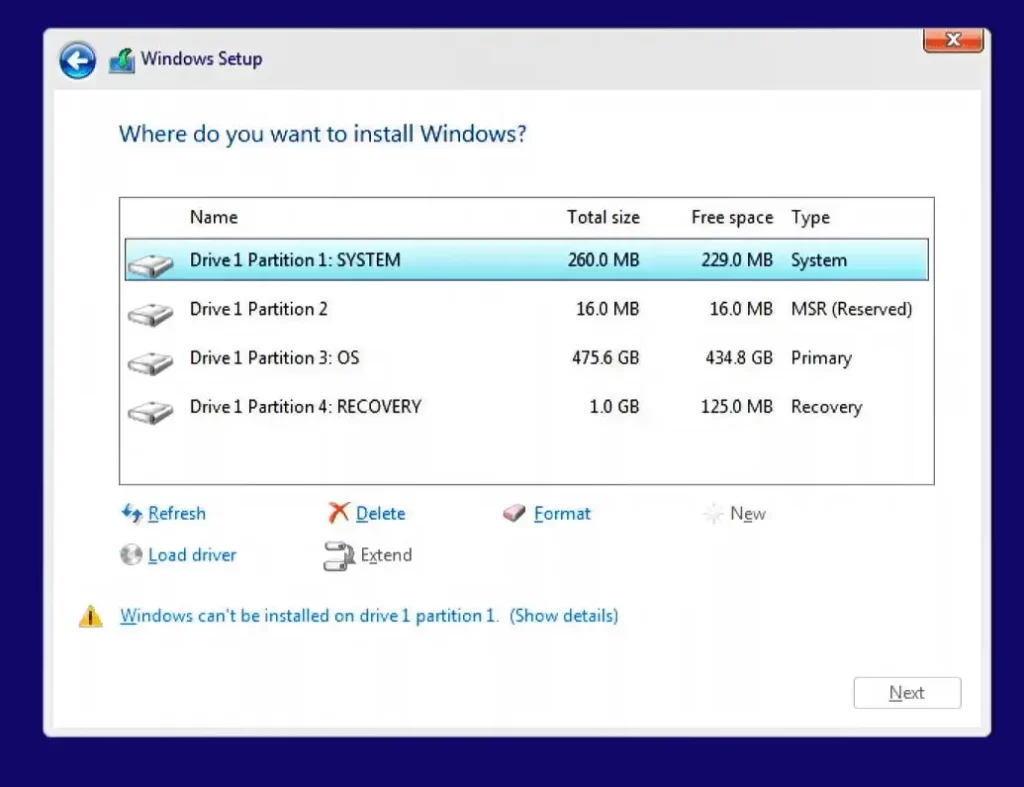Click the Recovery type cell
The image size is (1024, 787).
(827, 408)
